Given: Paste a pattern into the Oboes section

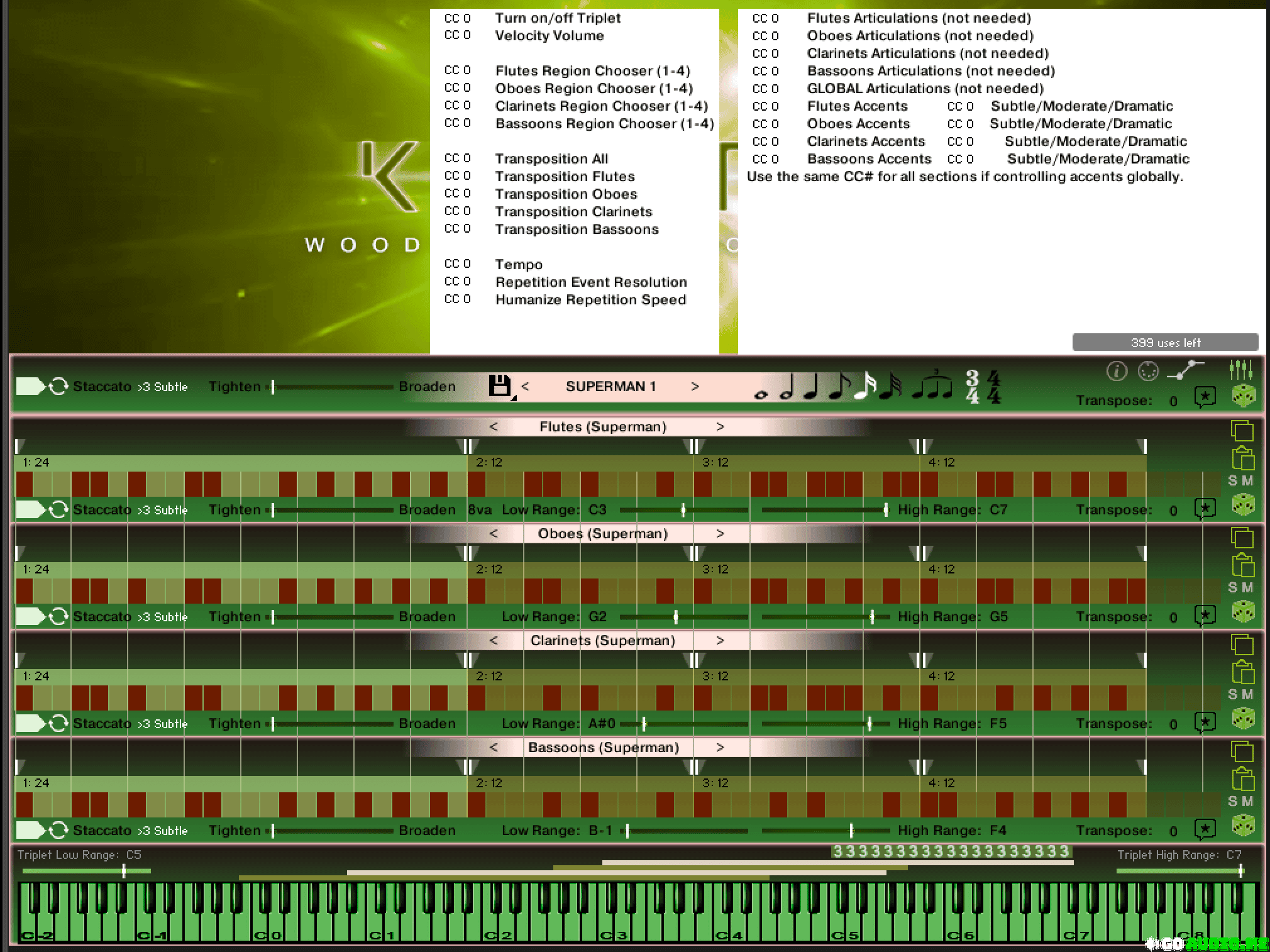Looking at the screenshot, I should pyautogui.click(x=1242, y=565).
